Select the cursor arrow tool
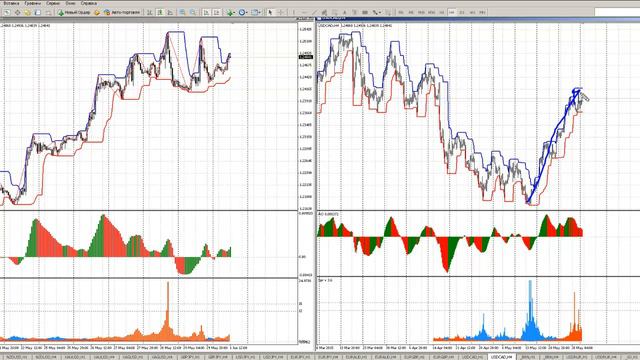The image size is (640, 360). 270,13
